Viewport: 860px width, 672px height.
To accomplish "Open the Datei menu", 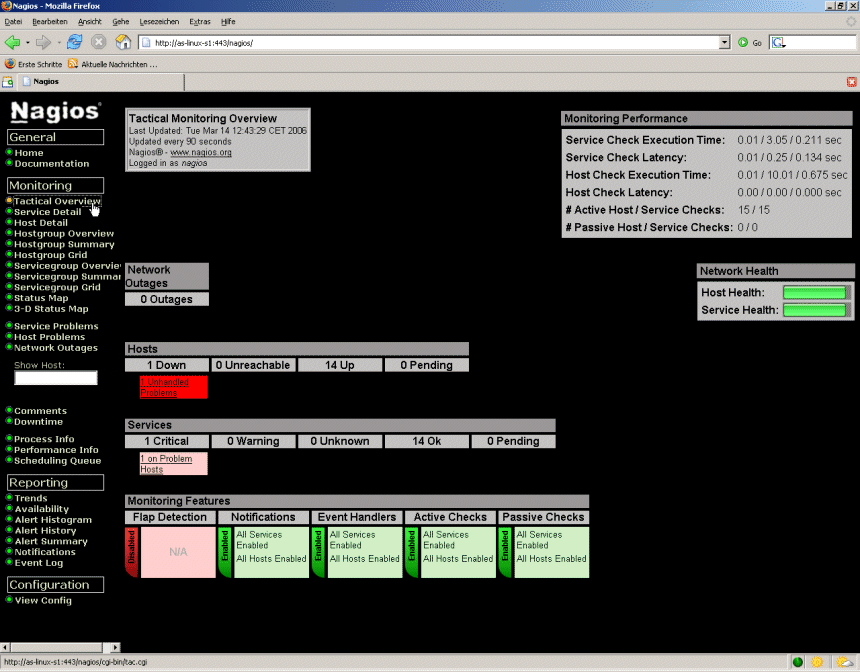I will [x=13, y=22].
